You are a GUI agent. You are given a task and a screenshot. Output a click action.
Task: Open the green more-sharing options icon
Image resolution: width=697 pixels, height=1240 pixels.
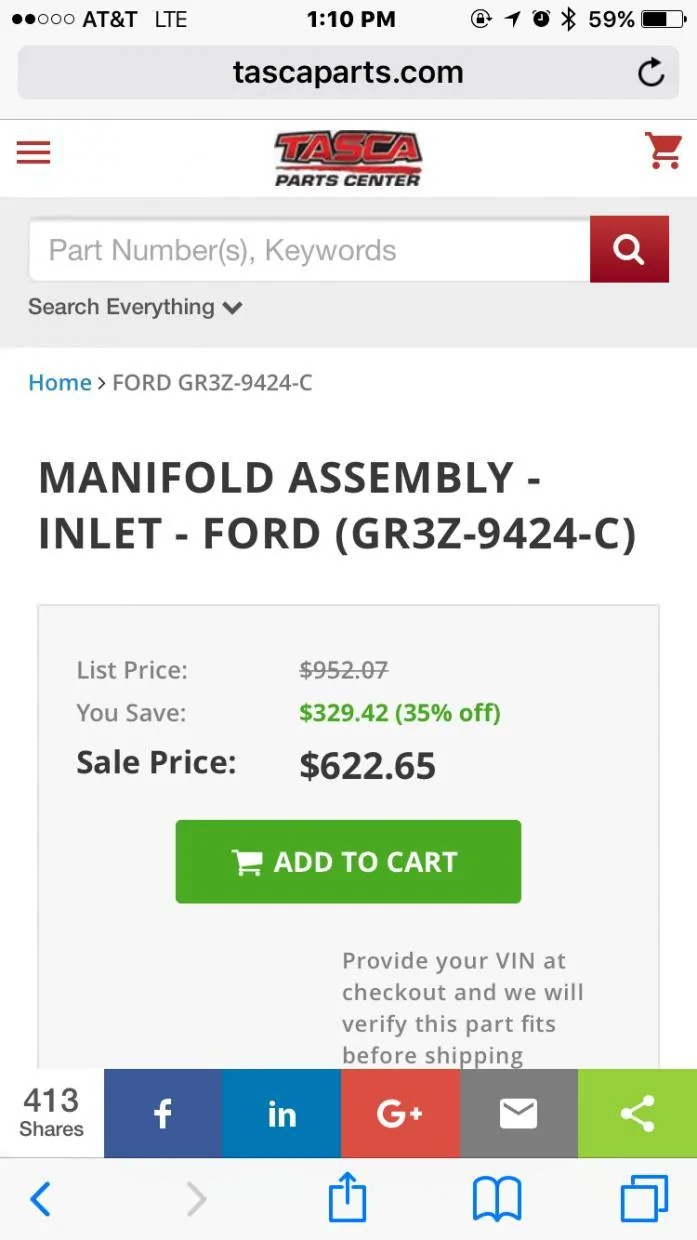[637, 1113]
